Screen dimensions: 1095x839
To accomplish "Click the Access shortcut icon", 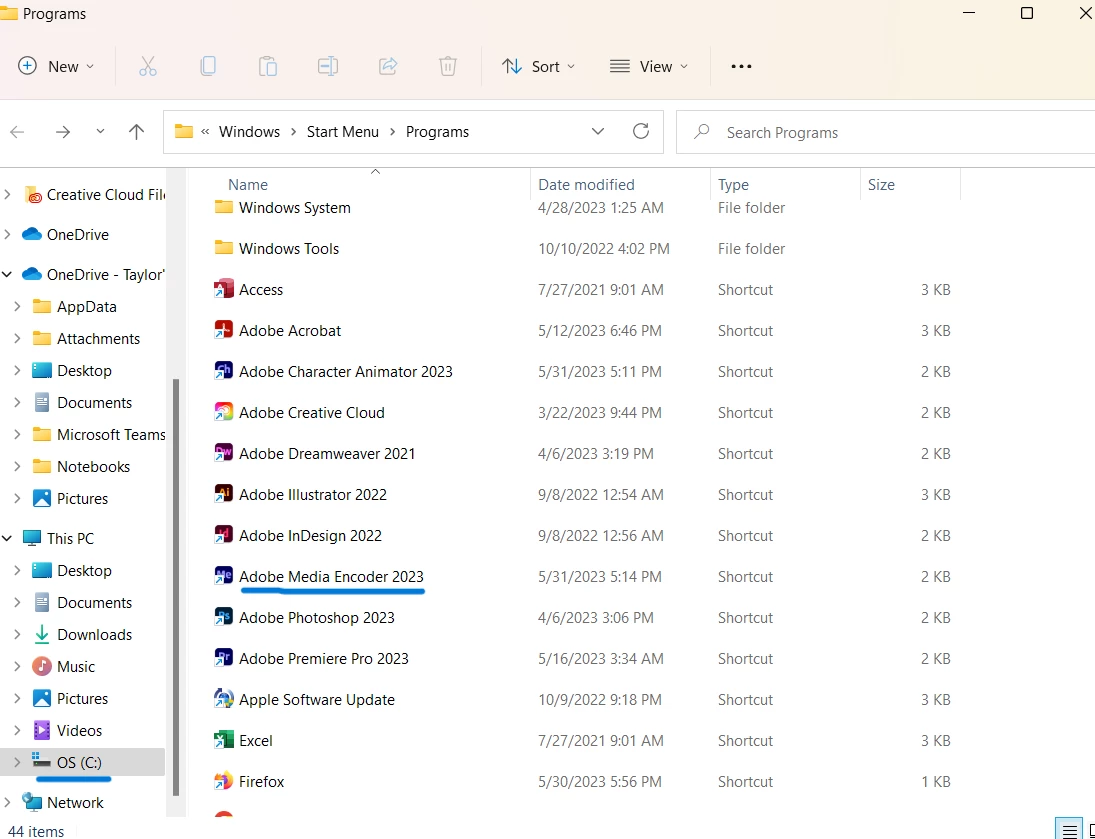I will (223, 289).
